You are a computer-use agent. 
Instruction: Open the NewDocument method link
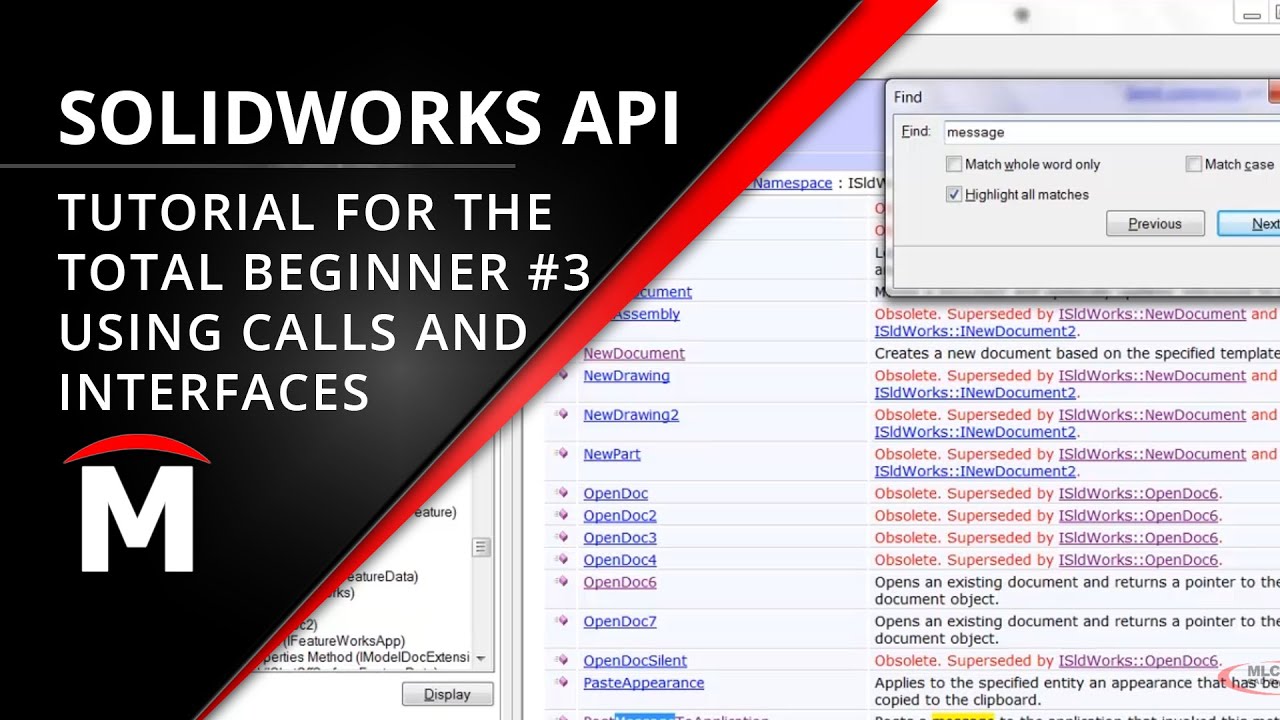[634, 353]
